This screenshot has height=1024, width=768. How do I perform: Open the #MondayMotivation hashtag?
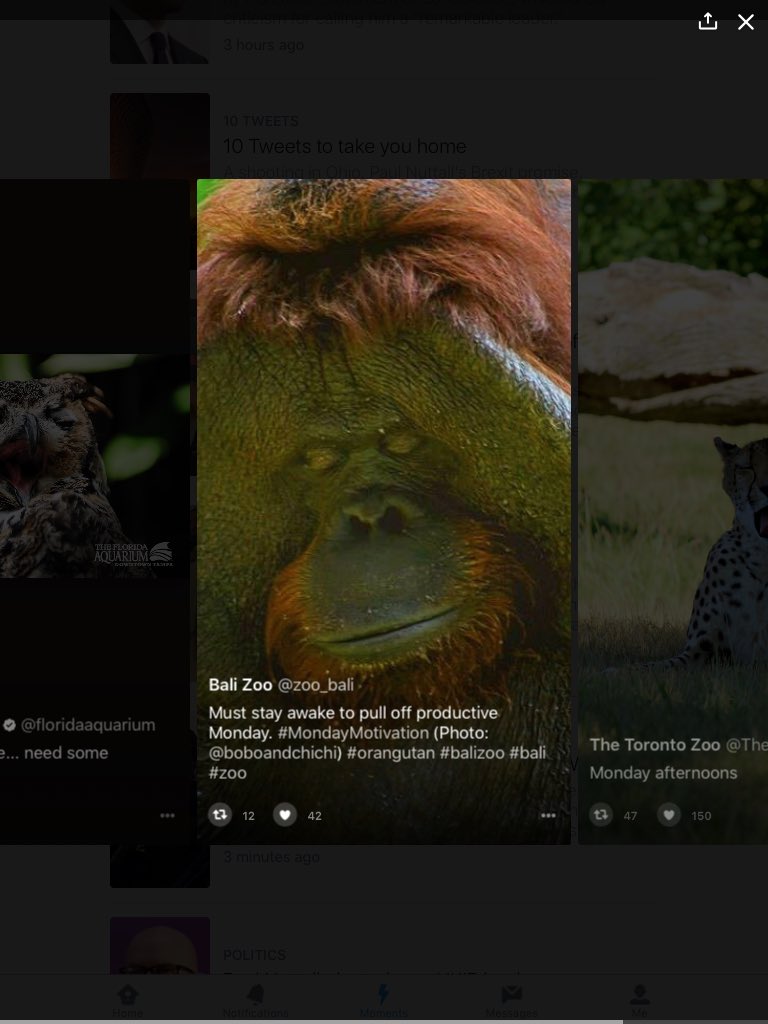tap(353, 733)
